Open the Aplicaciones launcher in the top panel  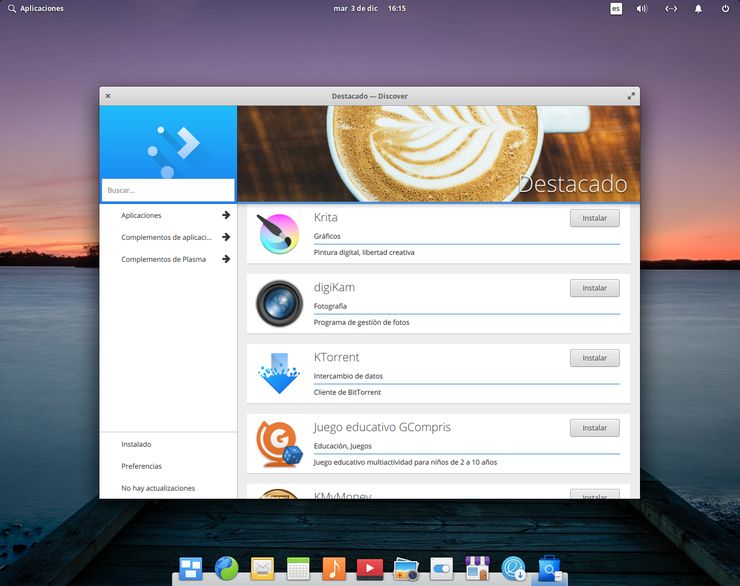36,8
